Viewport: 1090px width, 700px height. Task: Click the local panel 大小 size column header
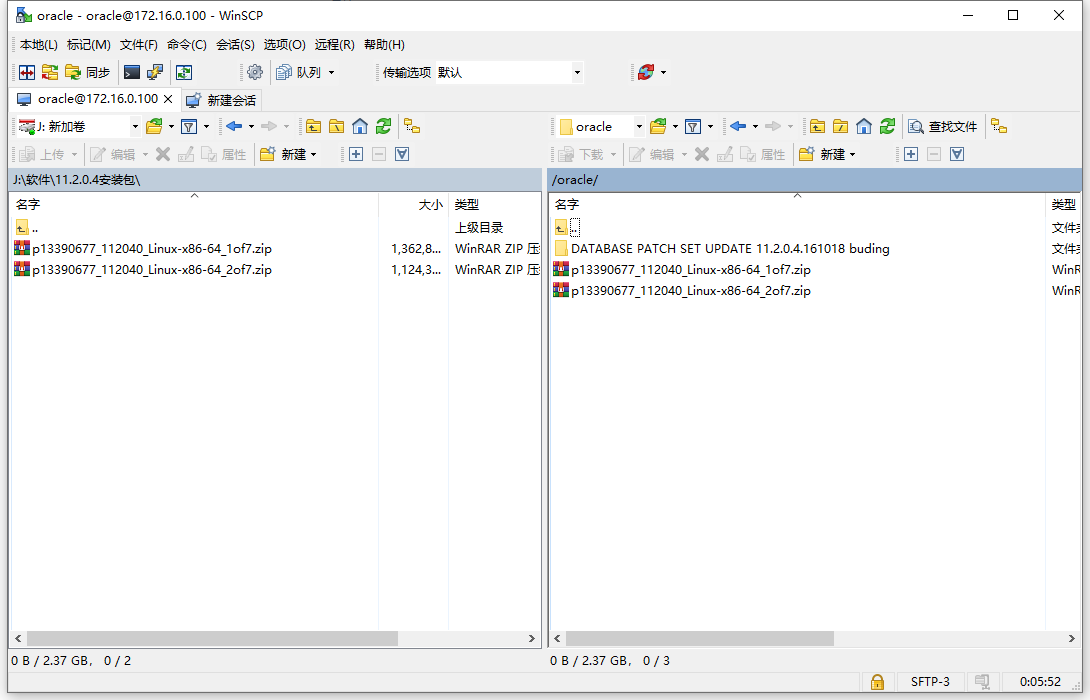(414, 205)
